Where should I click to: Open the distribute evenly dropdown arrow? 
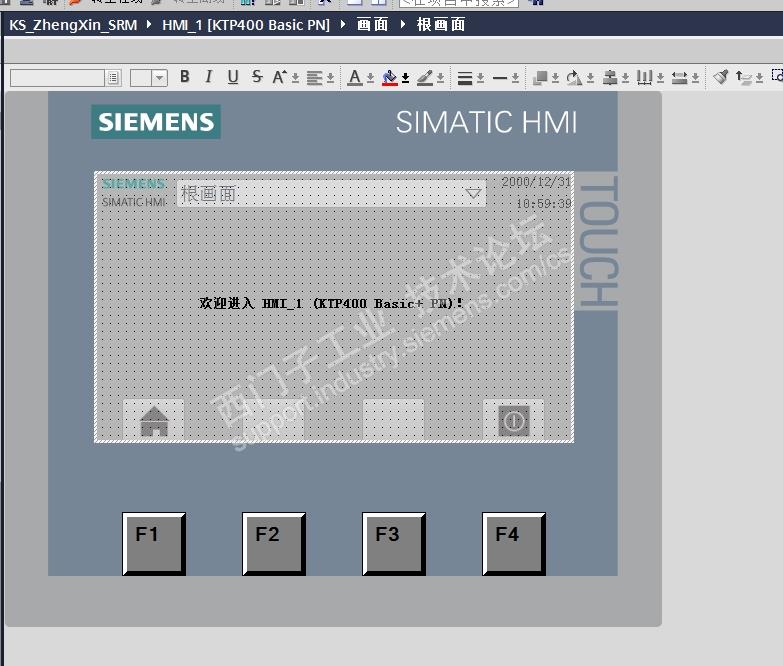[660, 78]
